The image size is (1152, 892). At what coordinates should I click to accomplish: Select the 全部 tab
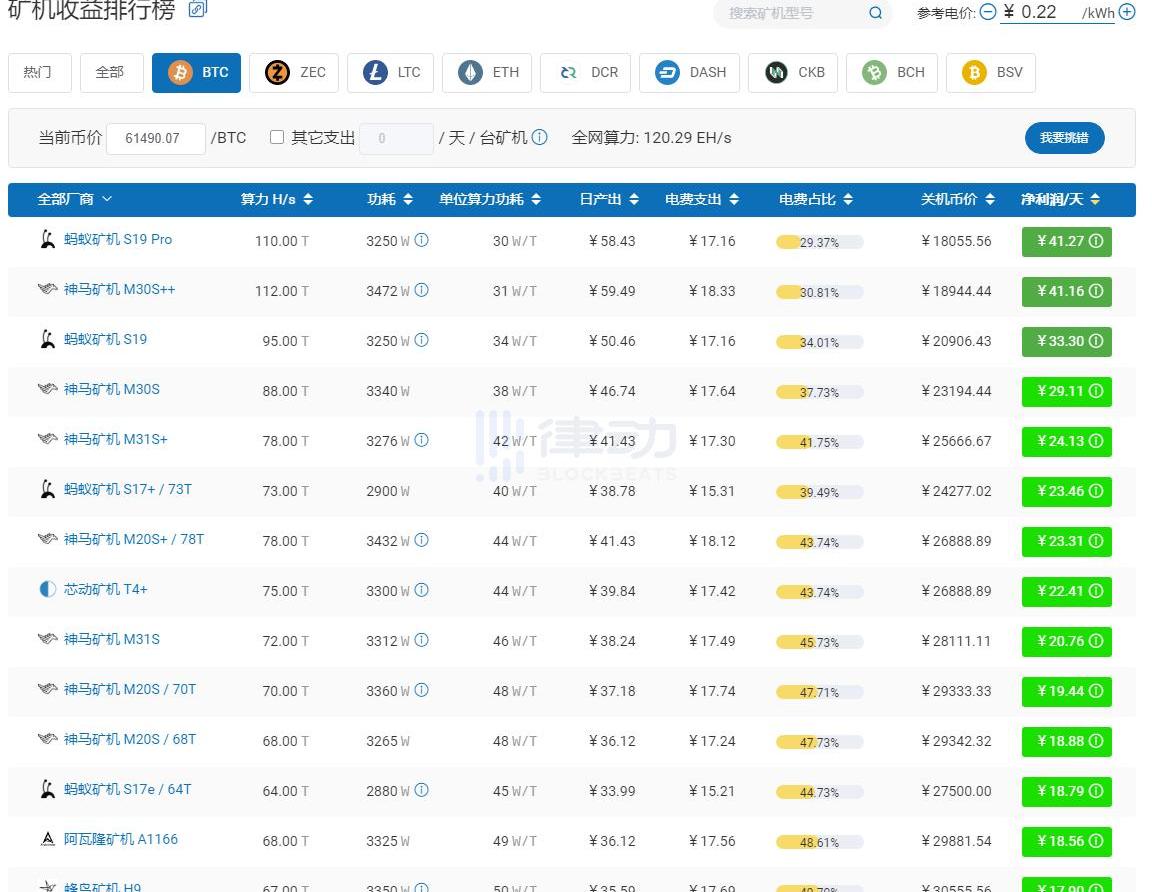point(112,73)
